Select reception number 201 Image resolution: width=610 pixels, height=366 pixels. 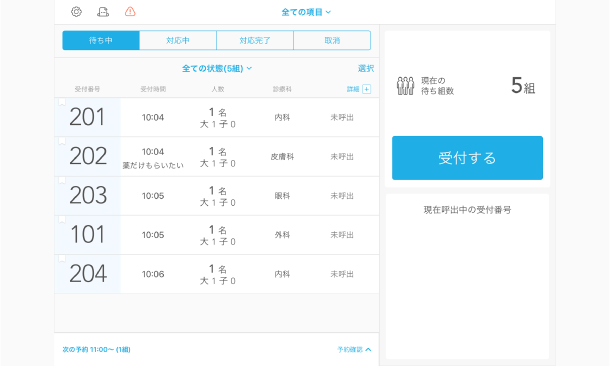click(88, 117)
